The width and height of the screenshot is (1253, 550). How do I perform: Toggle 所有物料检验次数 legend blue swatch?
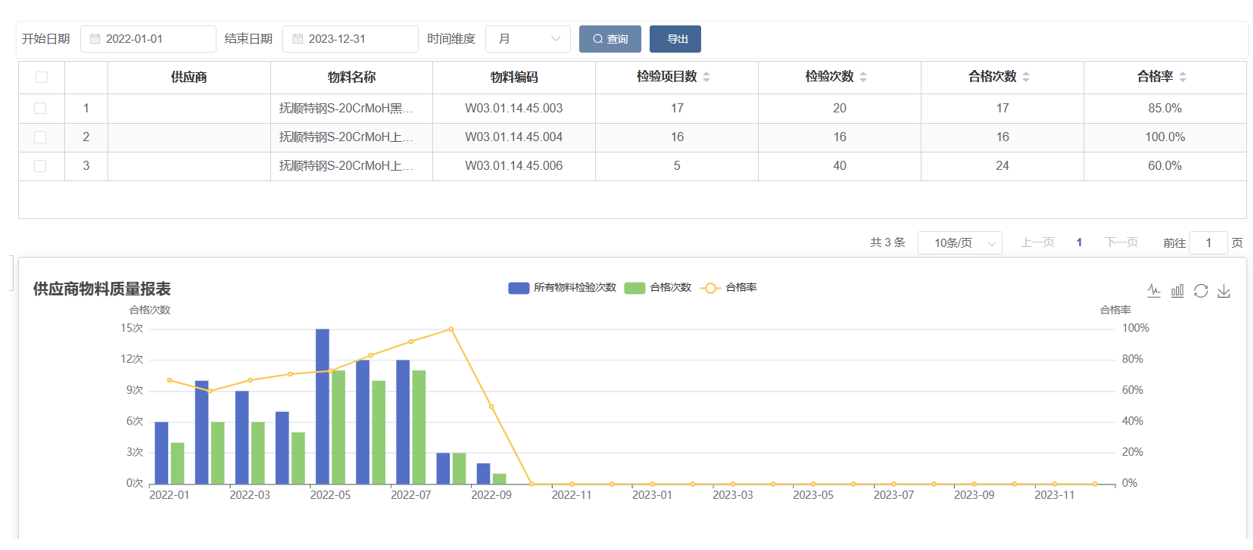pyautogui.click(x=519, y=288)
